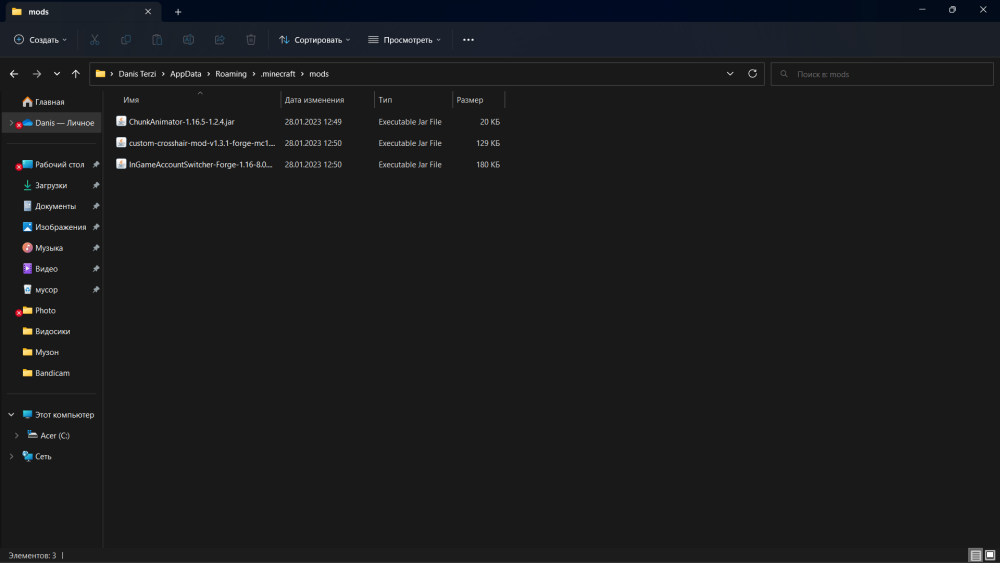Click the Share icon in toolbar

pos(219,40)
